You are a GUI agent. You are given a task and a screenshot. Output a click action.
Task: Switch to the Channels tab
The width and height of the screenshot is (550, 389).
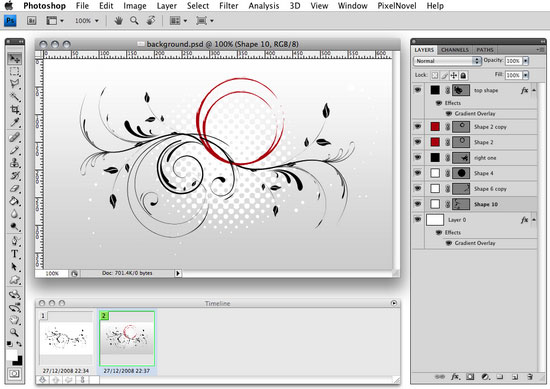[x=455, y=50]
